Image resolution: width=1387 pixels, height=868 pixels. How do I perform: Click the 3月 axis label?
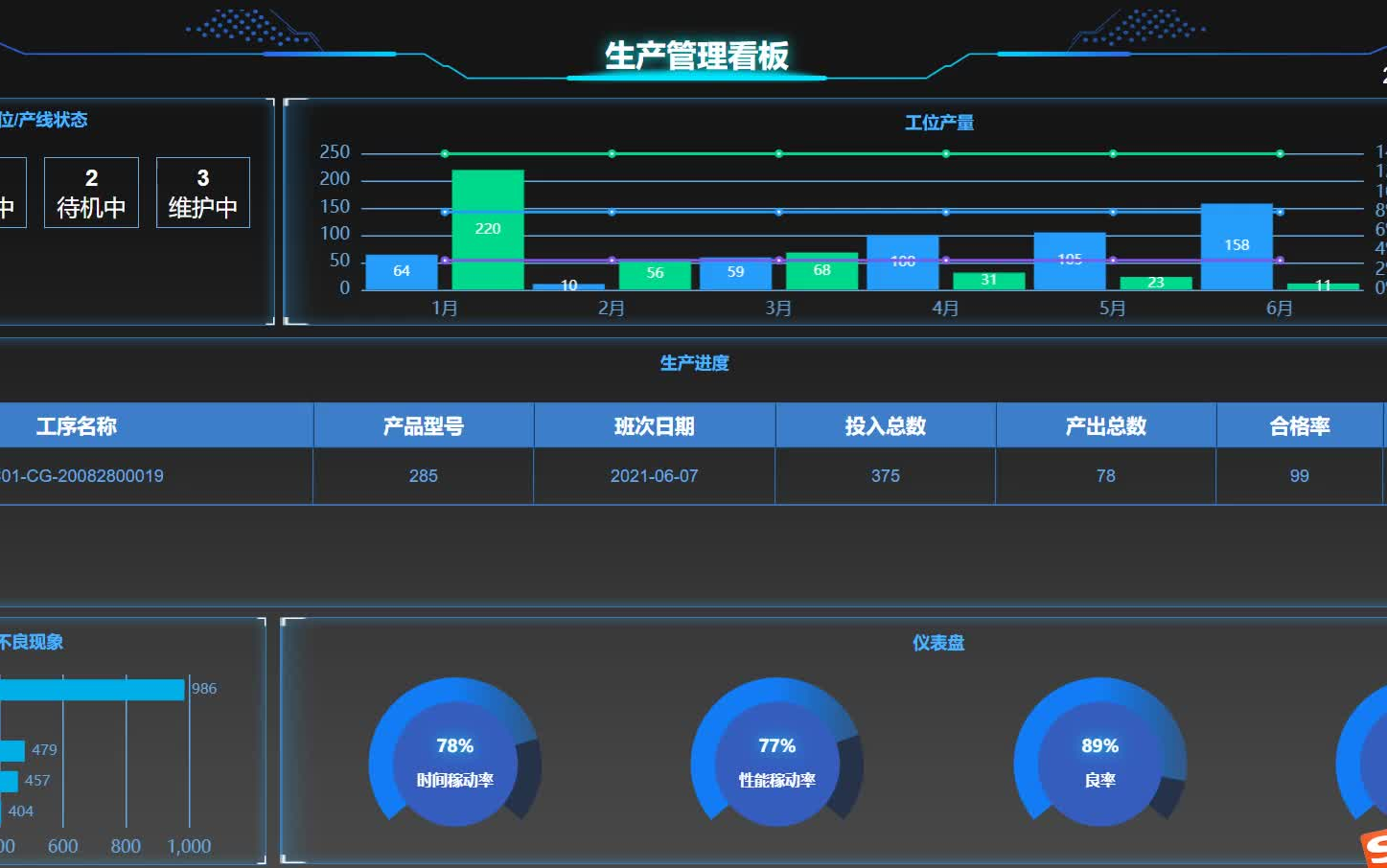click(x=778, y=308)
